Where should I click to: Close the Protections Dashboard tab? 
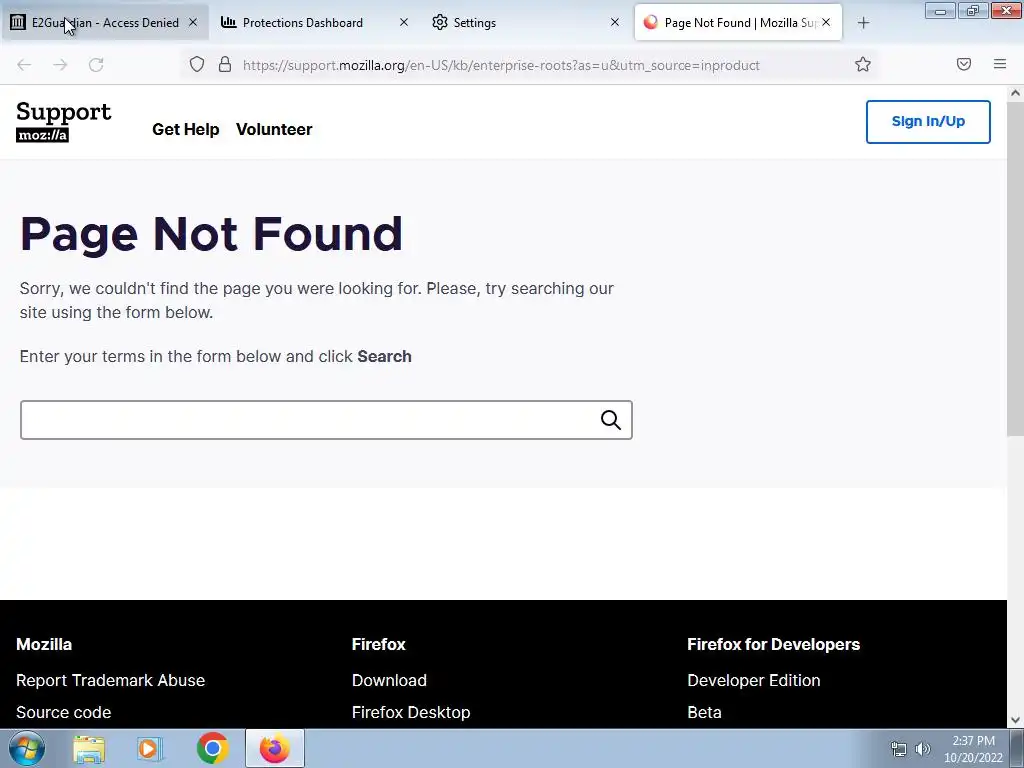tap(404, 22)
